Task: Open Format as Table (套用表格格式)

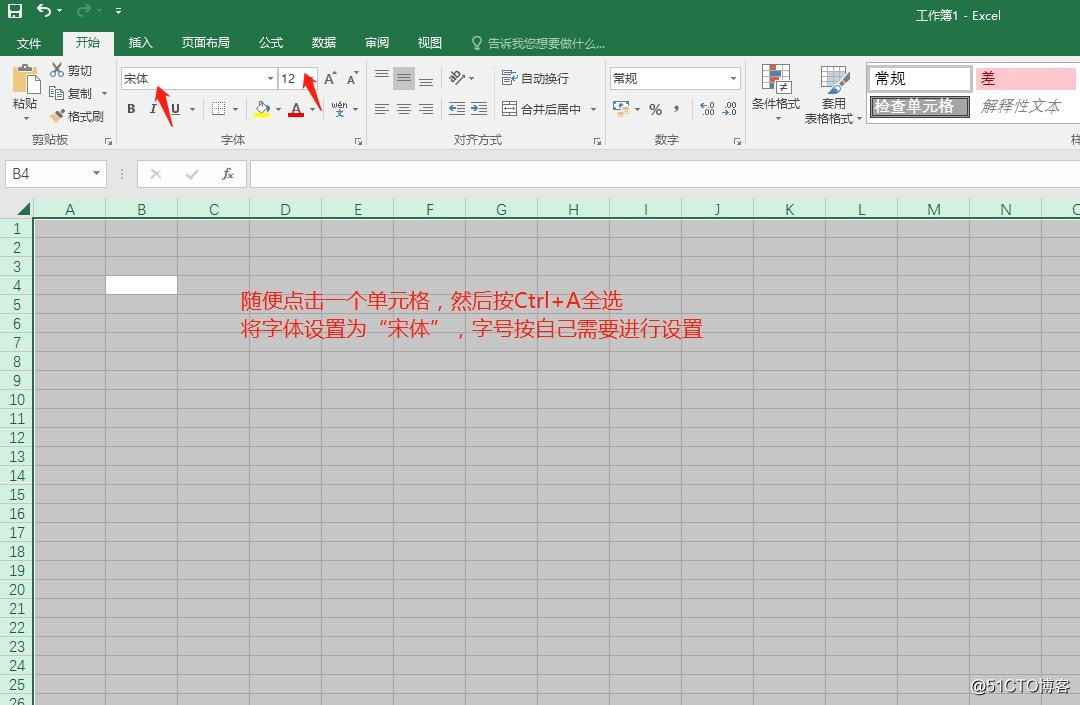Action: pyautogui.click(x=833, y=94)
